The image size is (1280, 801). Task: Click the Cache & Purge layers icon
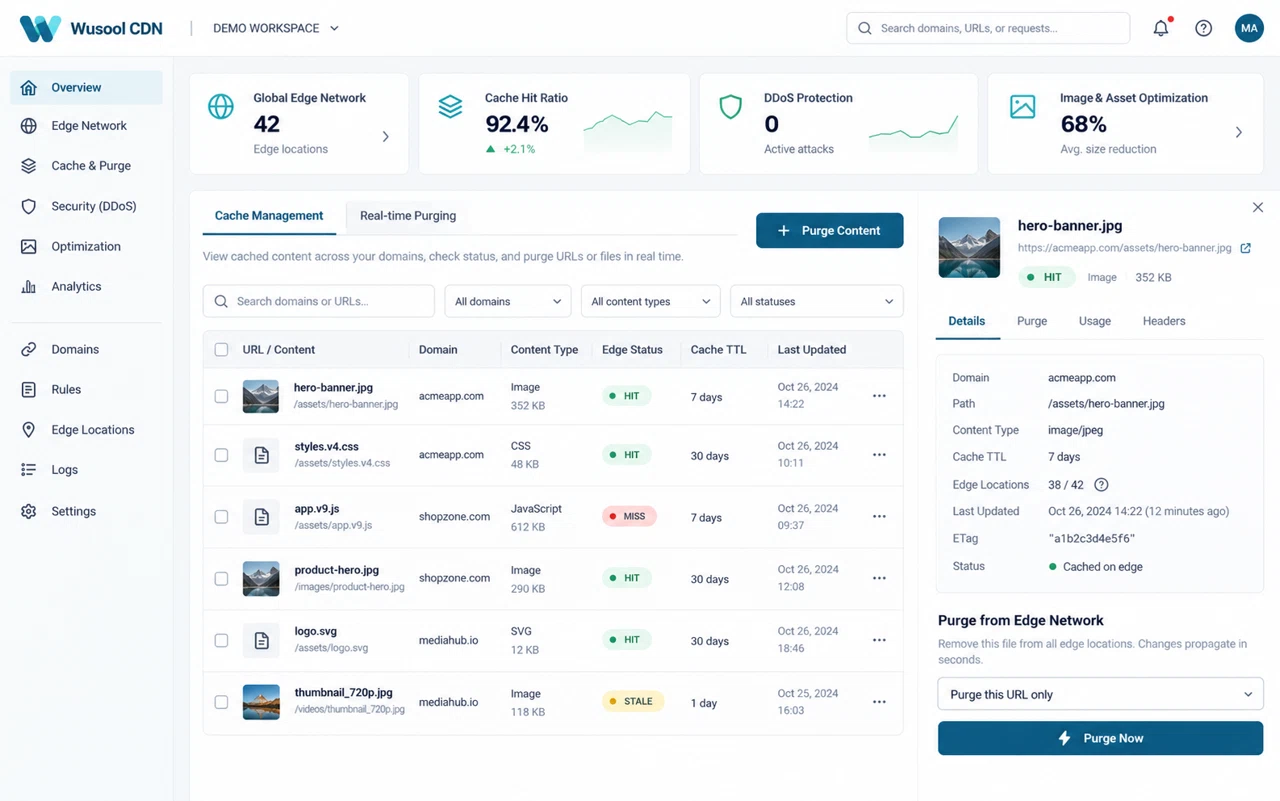click(x=29, y=166)
